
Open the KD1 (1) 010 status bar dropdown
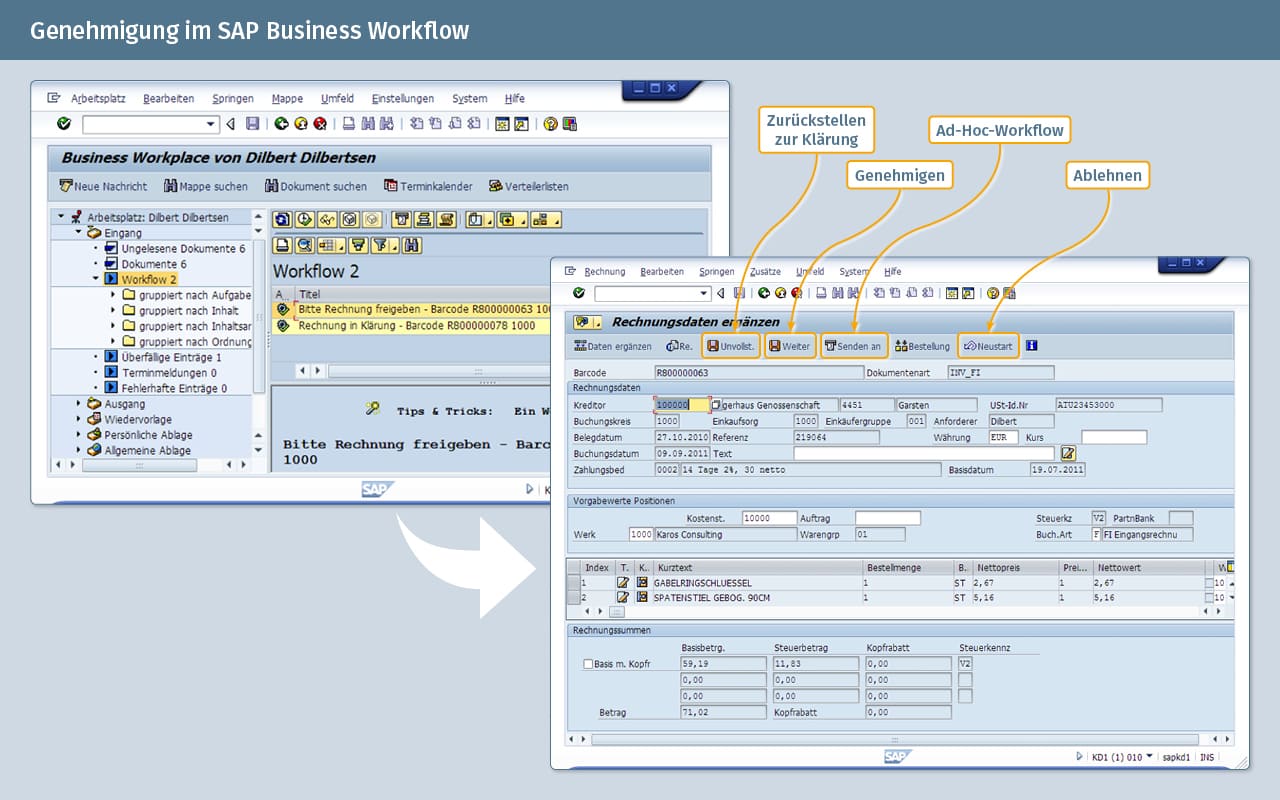point(1149,756)
